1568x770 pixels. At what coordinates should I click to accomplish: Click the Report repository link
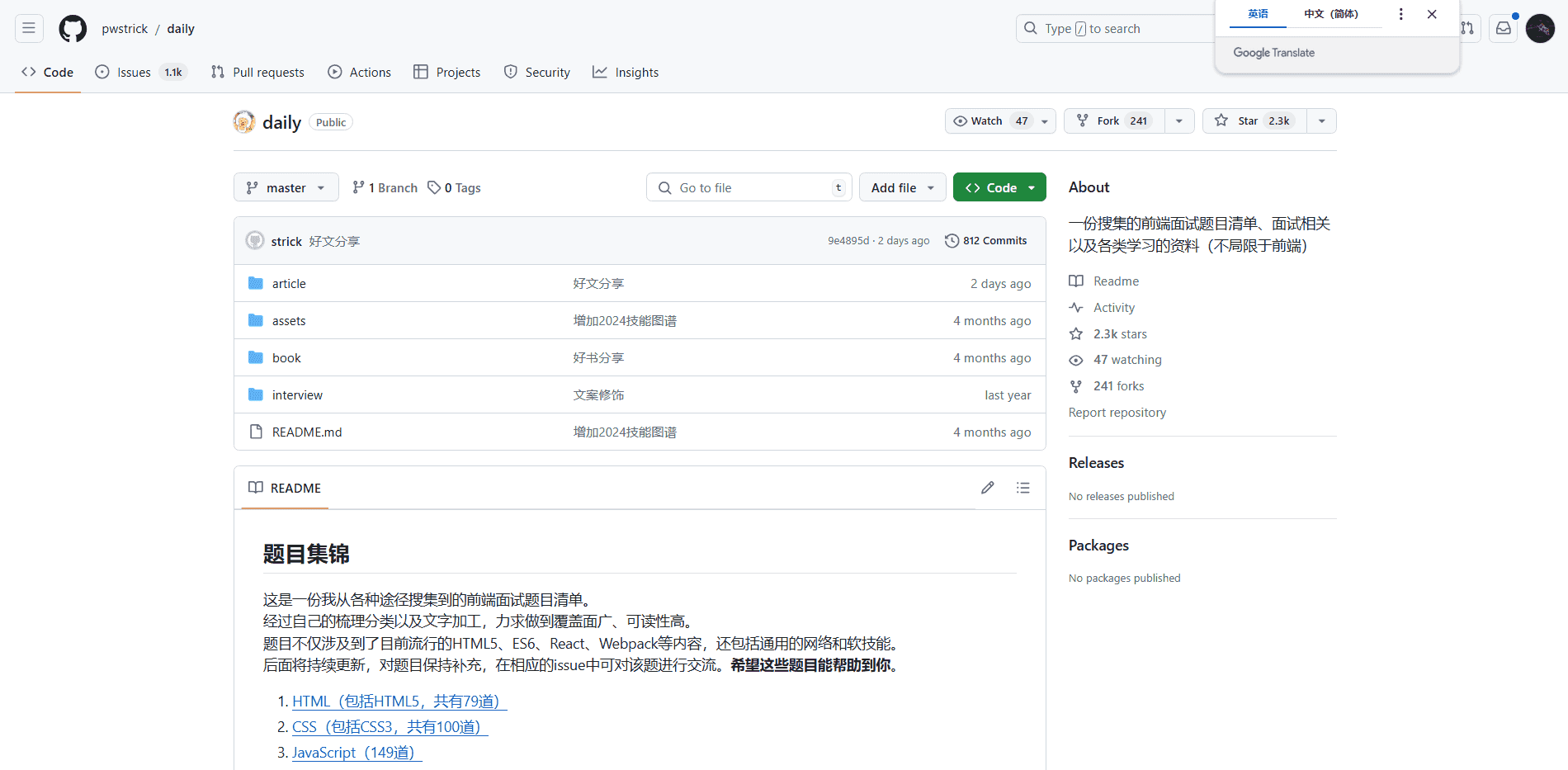[x=1117, y=413]
